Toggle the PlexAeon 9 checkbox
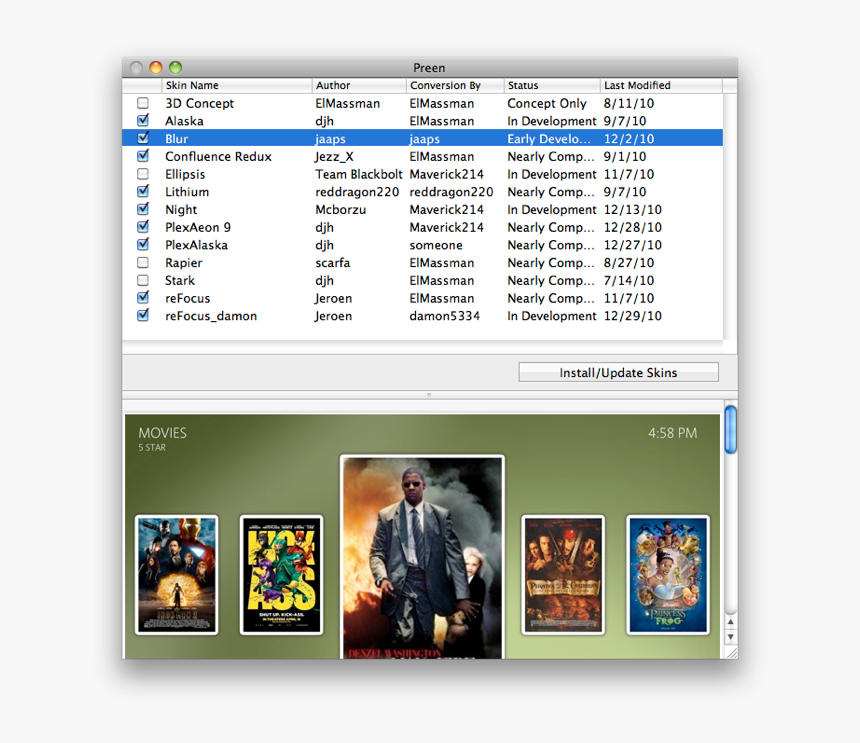 click(x=143, y=227)
